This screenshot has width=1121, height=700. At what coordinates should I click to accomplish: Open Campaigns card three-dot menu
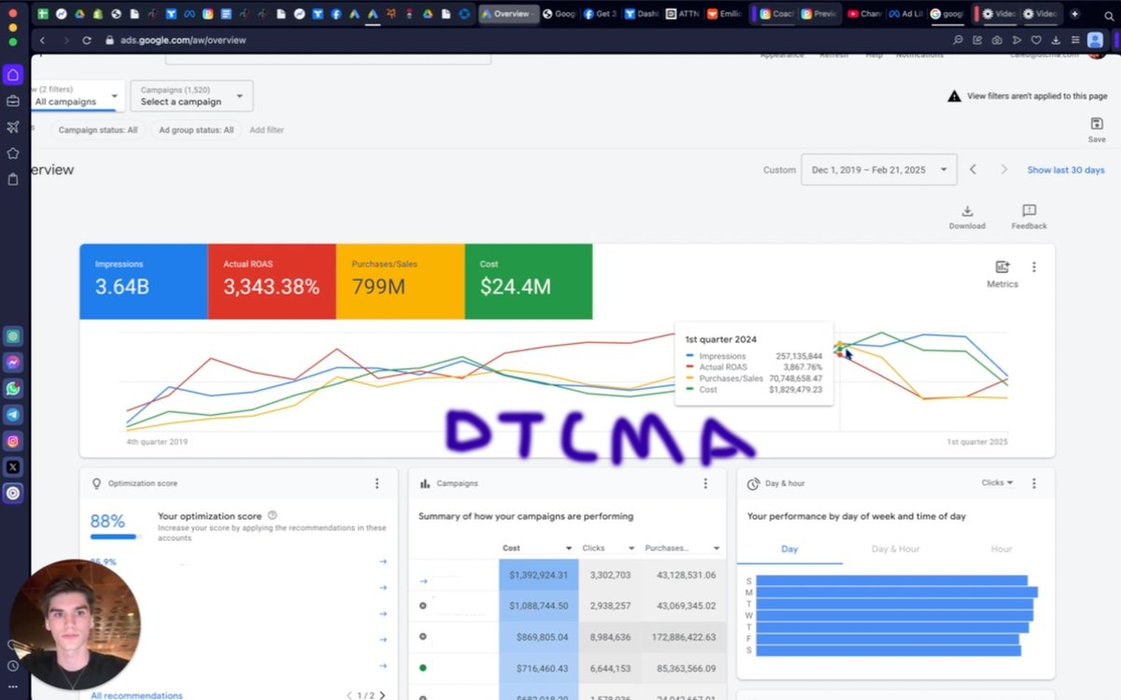tap(705, 484)
